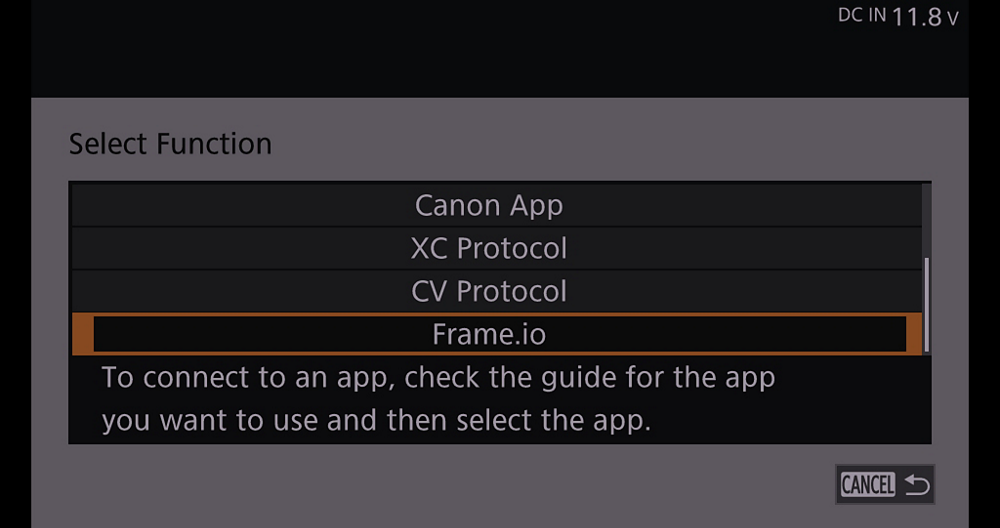
Task: Click the function list scrollbar thumb
Action: click(927, 304)
